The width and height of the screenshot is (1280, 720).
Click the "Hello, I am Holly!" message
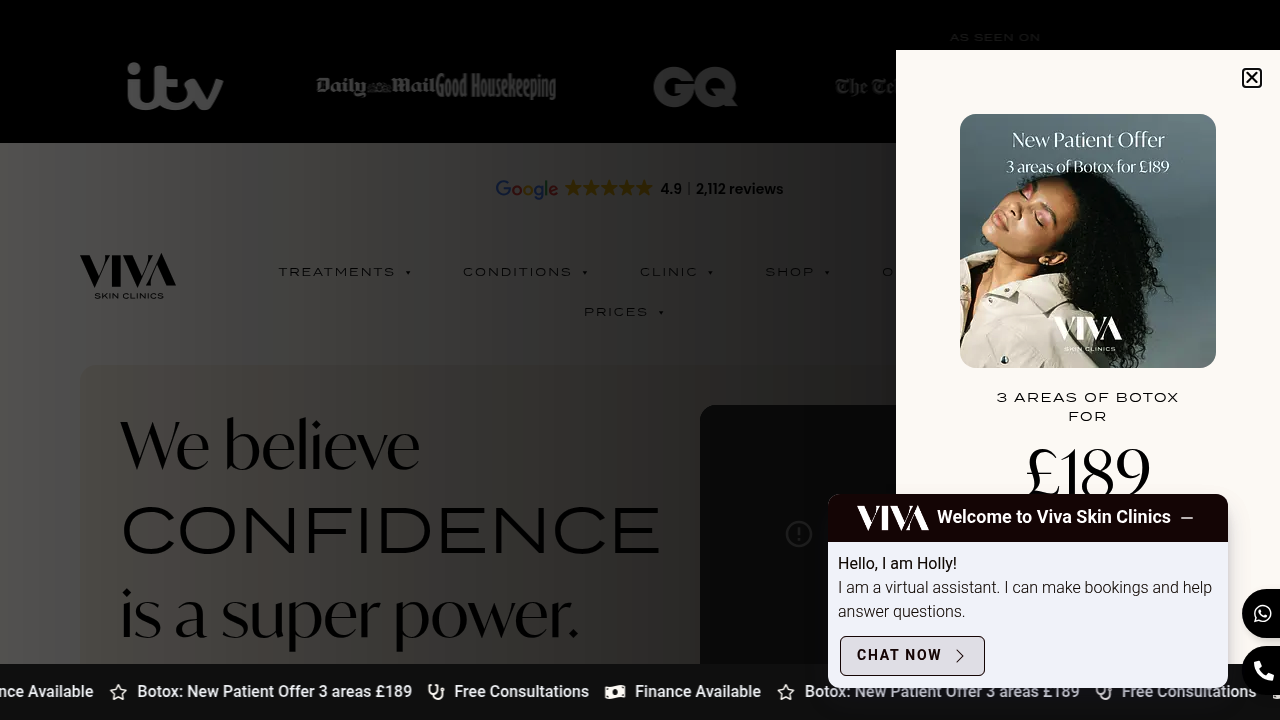[x=897, y=564]
